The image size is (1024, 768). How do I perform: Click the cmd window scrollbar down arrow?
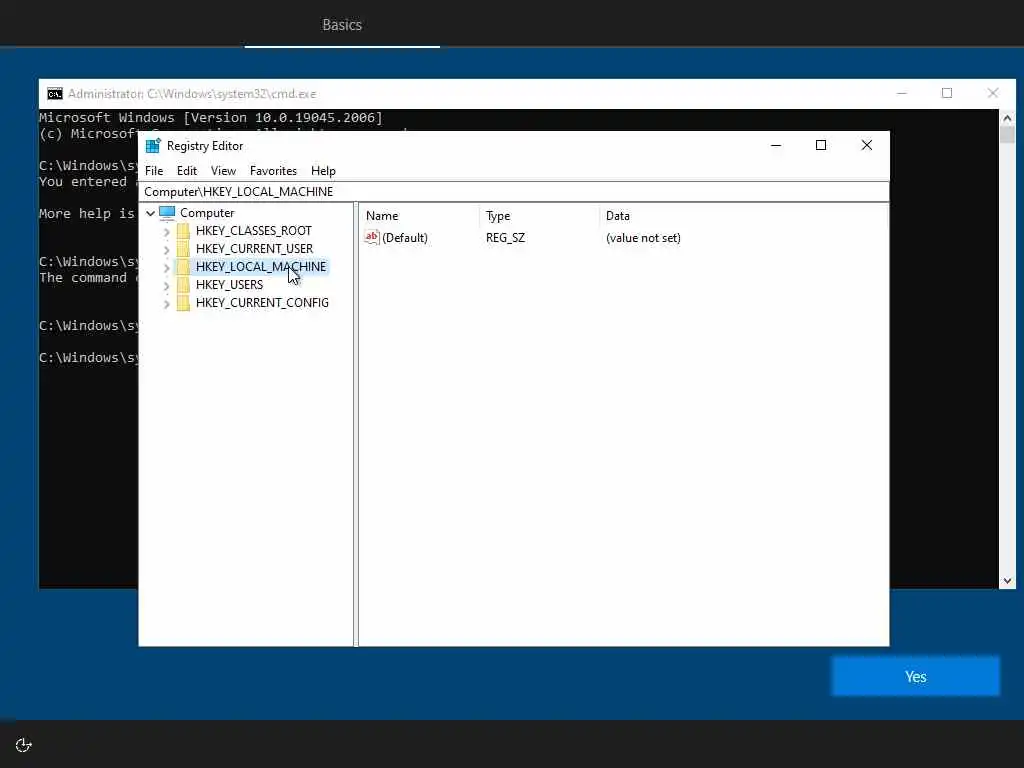[1007, 581]
